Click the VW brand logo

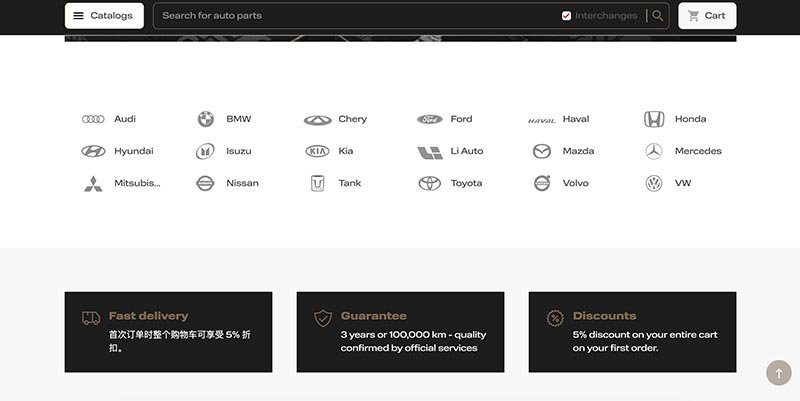click(654, 183)
